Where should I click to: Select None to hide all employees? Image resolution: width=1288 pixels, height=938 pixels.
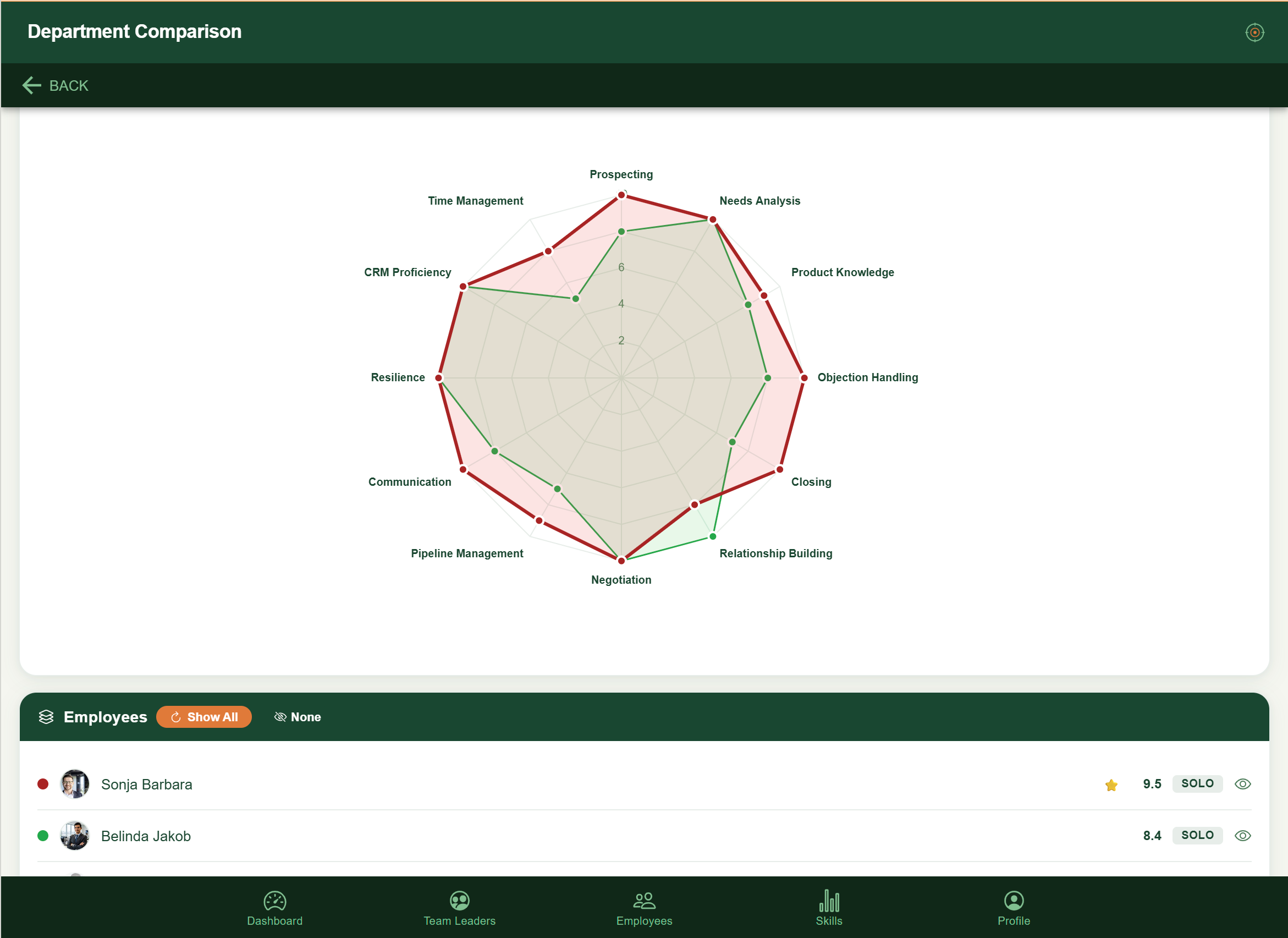[298, 717]
